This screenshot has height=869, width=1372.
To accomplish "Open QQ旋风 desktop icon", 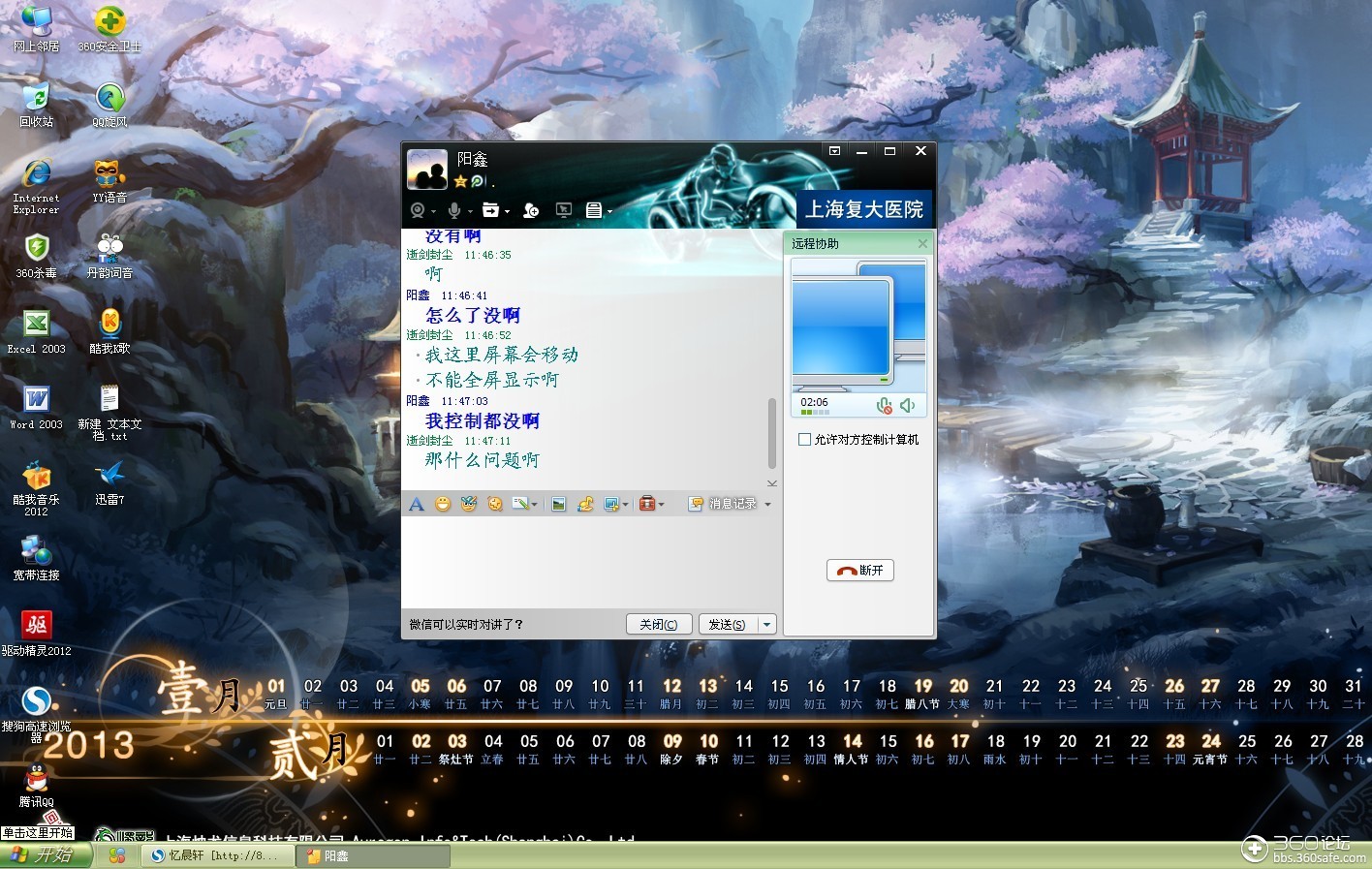I will (x=109, y=105).
